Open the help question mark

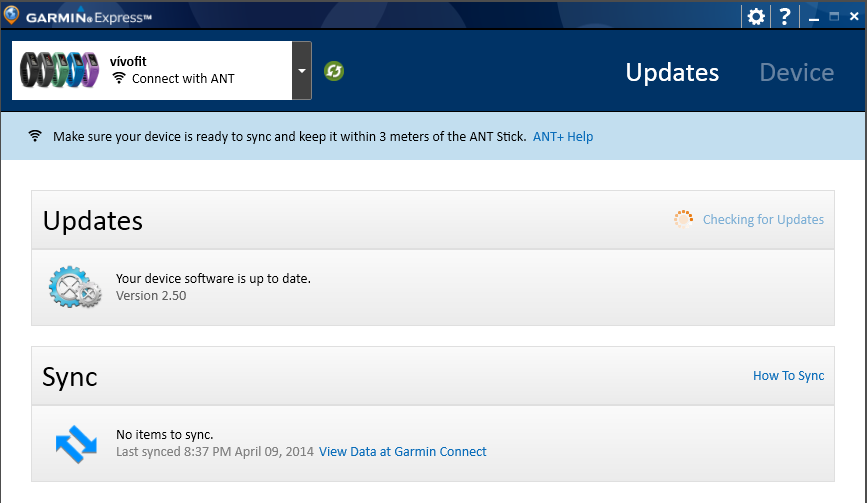(785, 17)
